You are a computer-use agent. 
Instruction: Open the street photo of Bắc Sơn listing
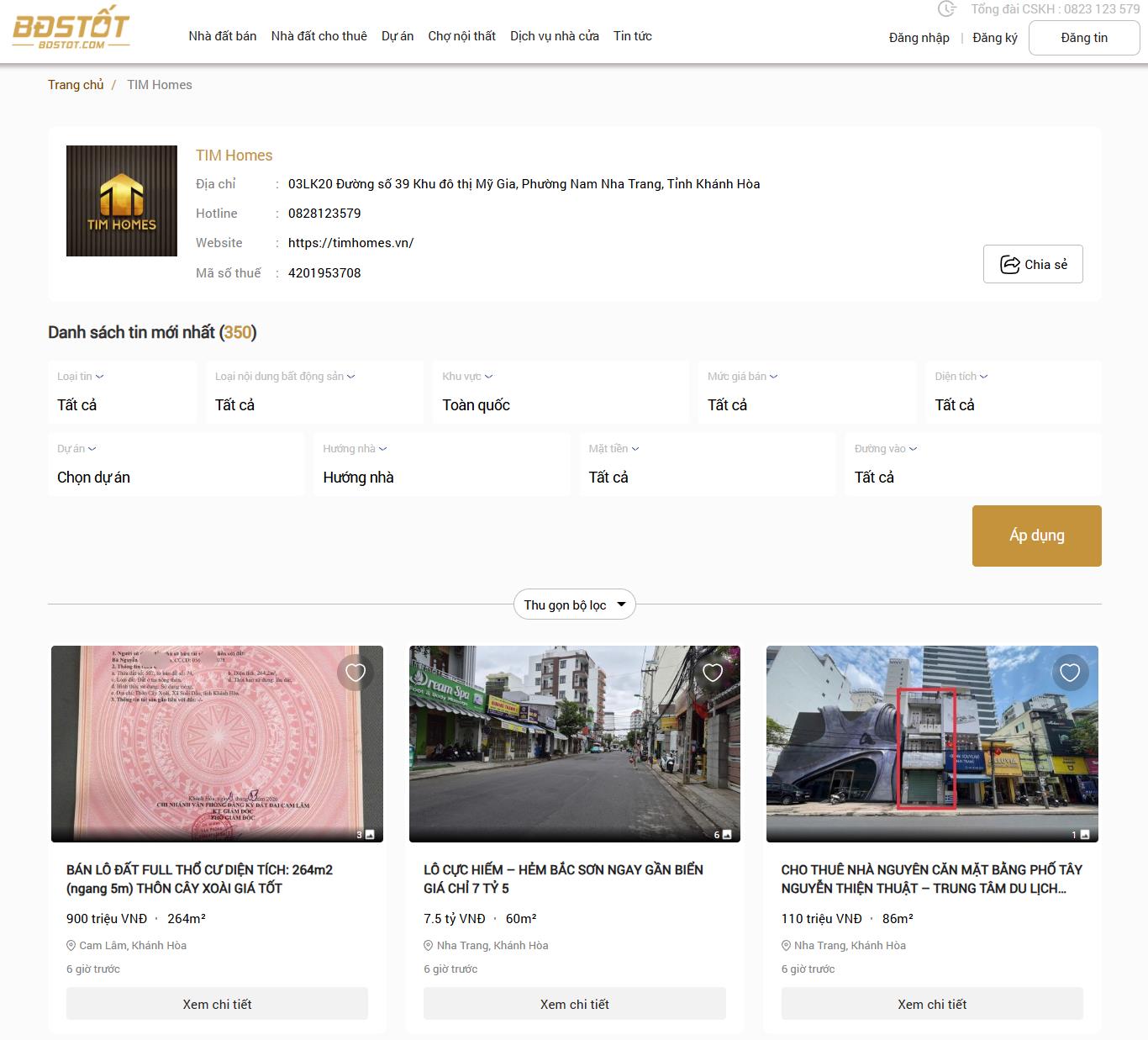click(x=574, y=744)
